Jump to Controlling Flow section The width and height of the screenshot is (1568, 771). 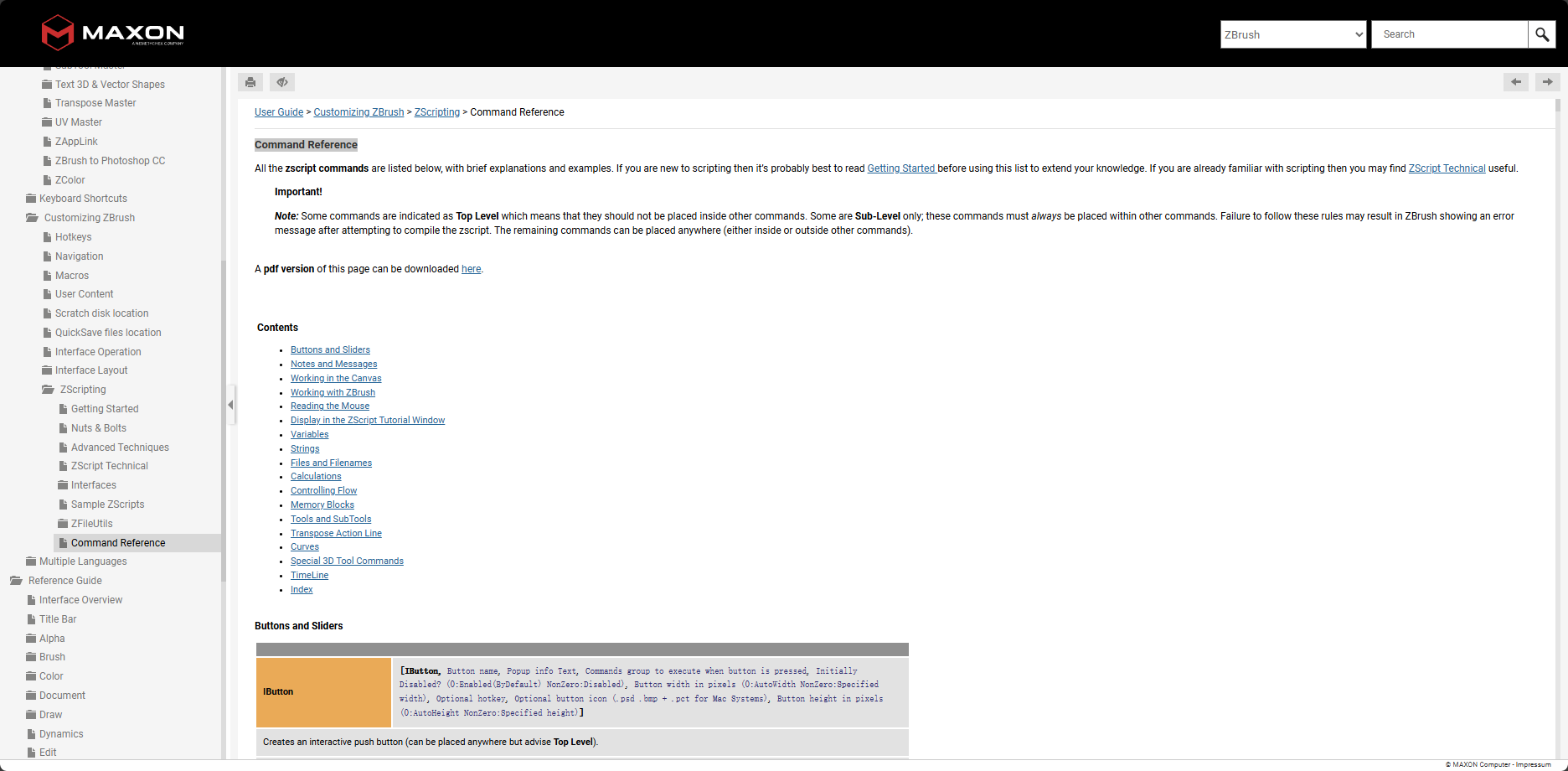pyautogui.click(x=323, y=491)
